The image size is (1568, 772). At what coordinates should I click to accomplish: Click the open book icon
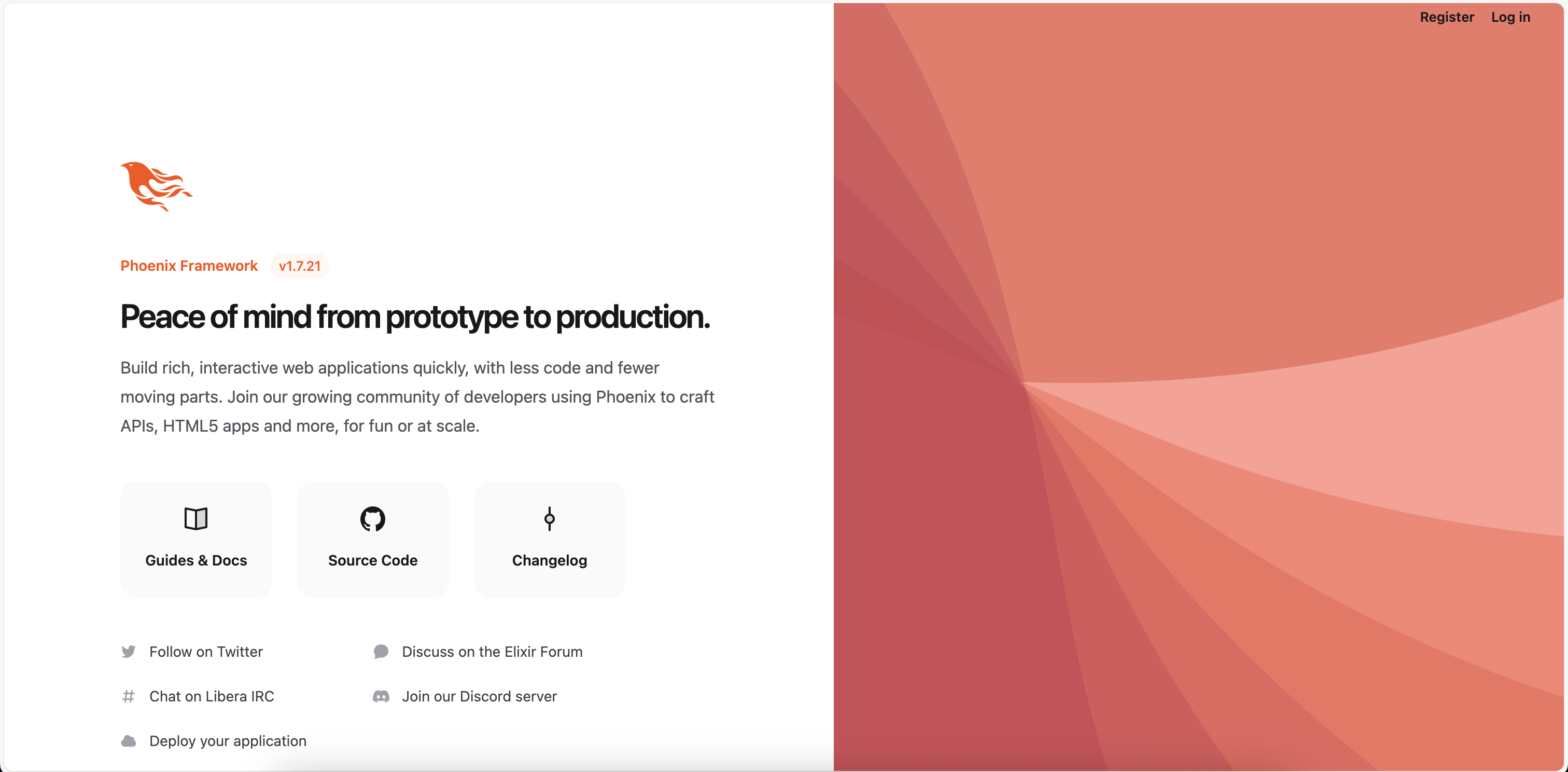tap(196, 519)
